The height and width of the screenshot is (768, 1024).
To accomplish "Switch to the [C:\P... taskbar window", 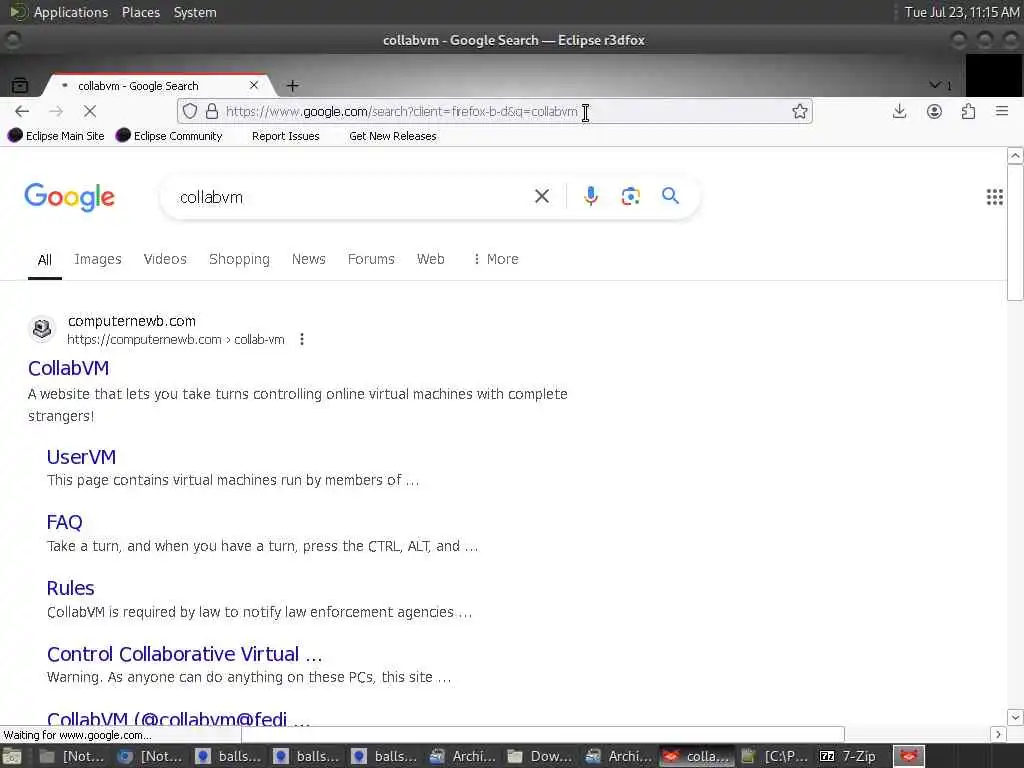I will [x=775, y=756].
